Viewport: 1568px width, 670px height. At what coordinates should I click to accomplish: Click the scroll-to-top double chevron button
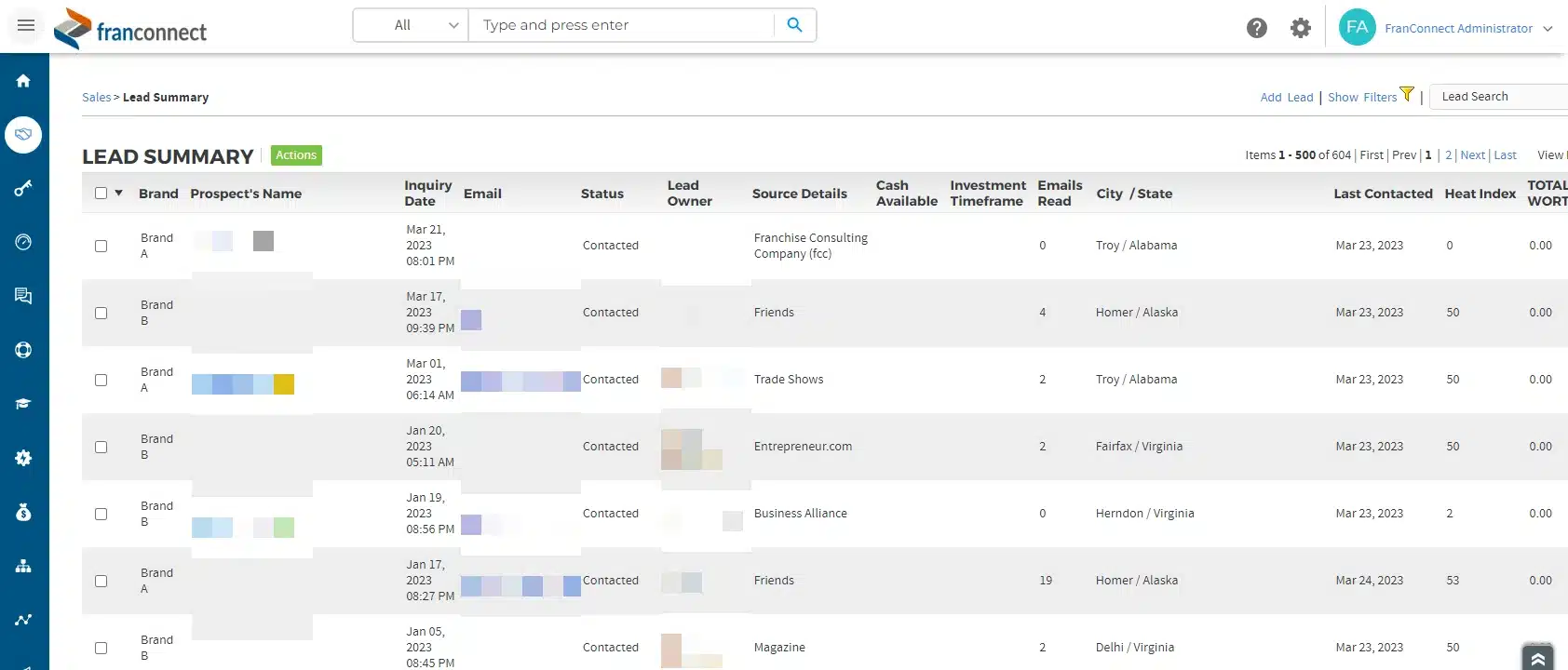pyautogui.click(x=1537, y=657)
